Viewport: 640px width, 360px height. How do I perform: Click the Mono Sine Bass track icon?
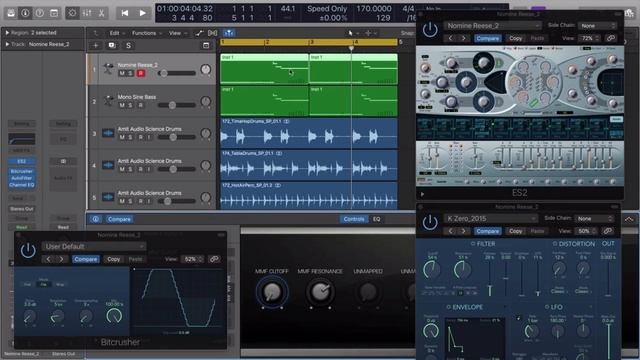108,100
